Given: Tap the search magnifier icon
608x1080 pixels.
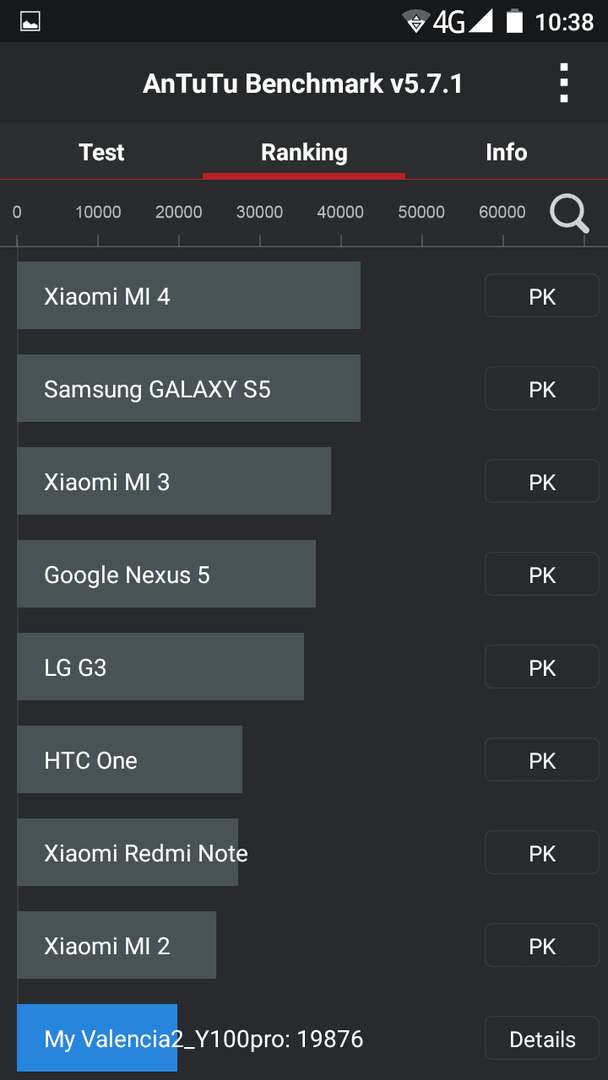Looking at the screenshot, I should (569, 215).
